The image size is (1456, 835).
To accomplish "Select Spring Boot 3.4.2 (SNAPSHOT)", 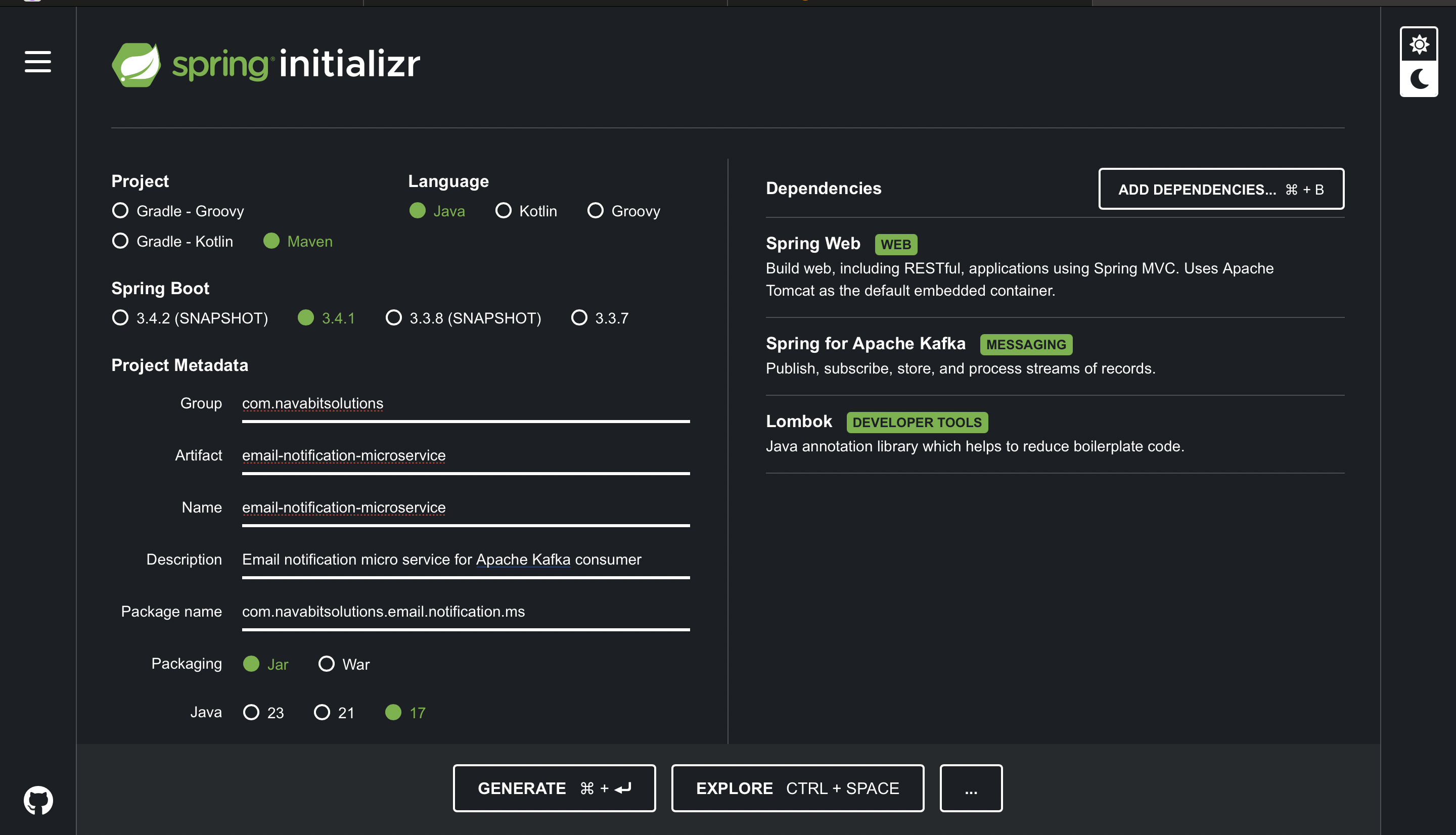I will click(x=120, y=318).
